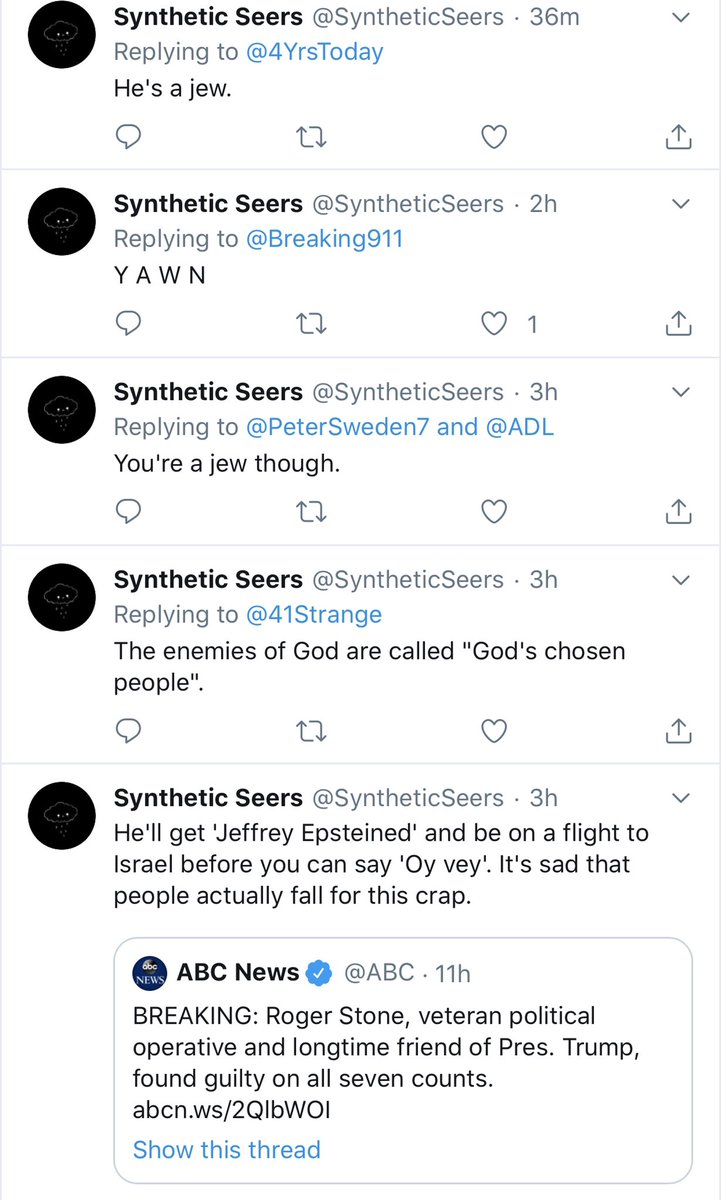Reply to the "He's a jew." tweet
The image size is (721, 1200).
(x=127, y=137)
